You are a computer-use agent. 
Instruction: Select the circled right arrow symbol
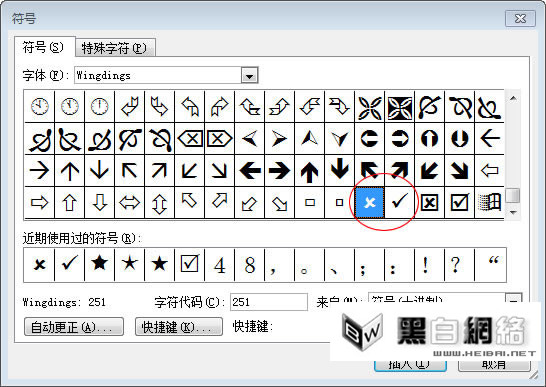(x=400, y=138)
